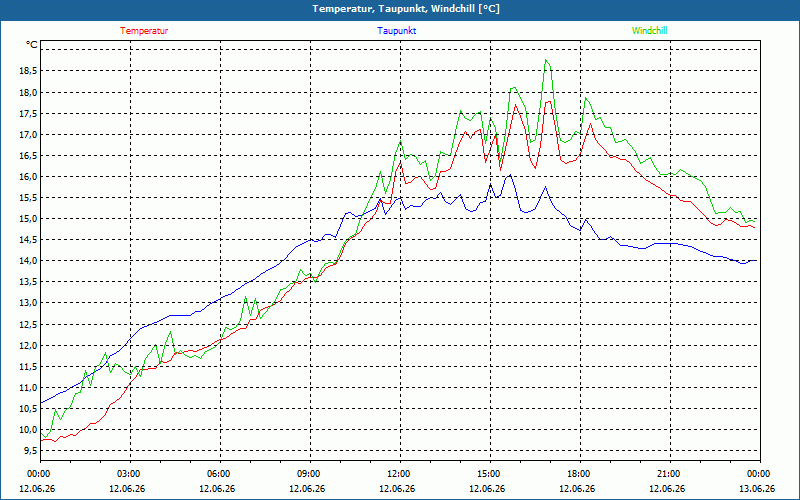The image size is (800, 500).
Task: Select the 03:00 time axis label
Action: coord(131,474)
